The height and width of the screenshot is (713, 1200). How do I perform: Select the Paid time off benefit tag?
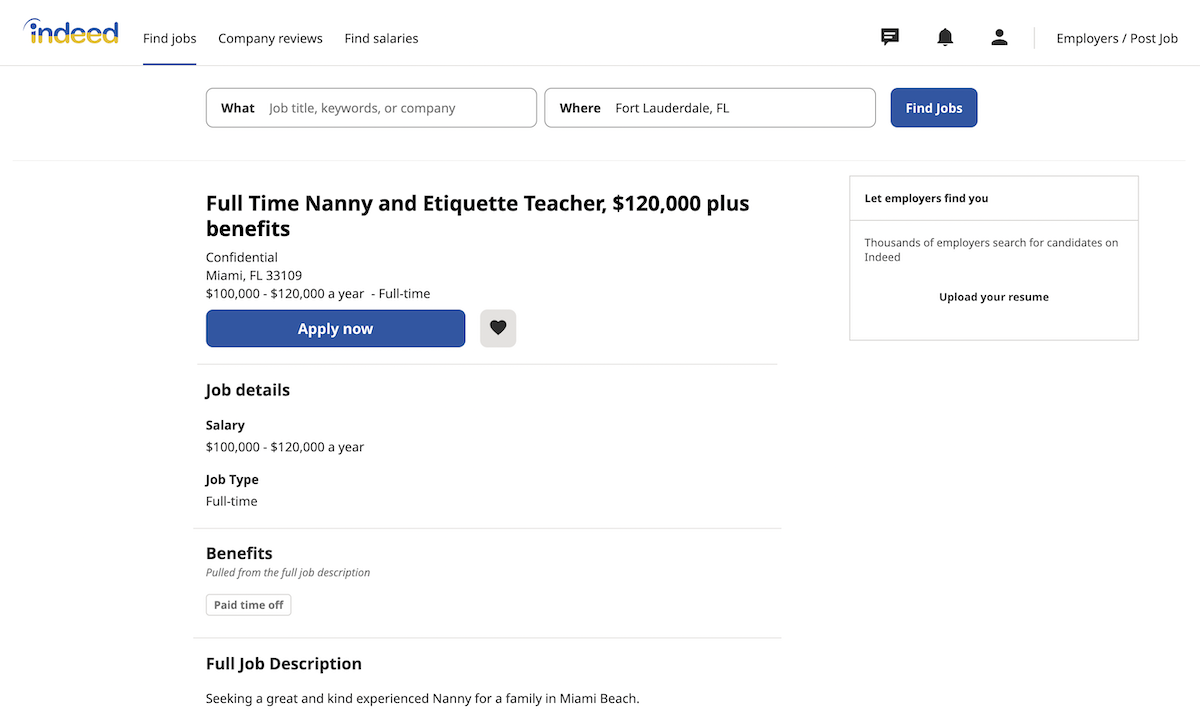pos(248,605)
